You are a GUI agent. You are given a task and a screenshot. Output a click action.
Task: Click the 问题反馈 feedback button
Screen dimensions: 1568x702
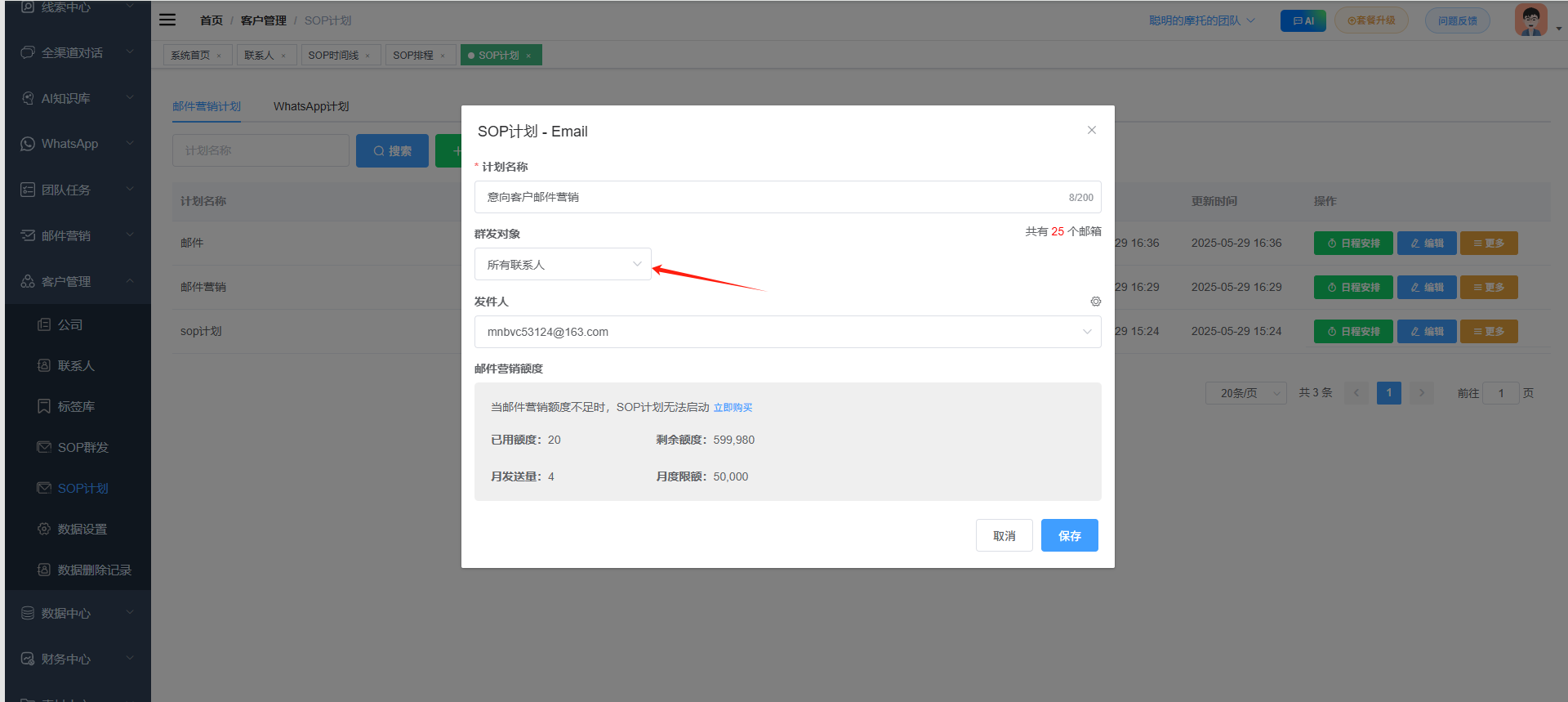[x=1458, y=20]
